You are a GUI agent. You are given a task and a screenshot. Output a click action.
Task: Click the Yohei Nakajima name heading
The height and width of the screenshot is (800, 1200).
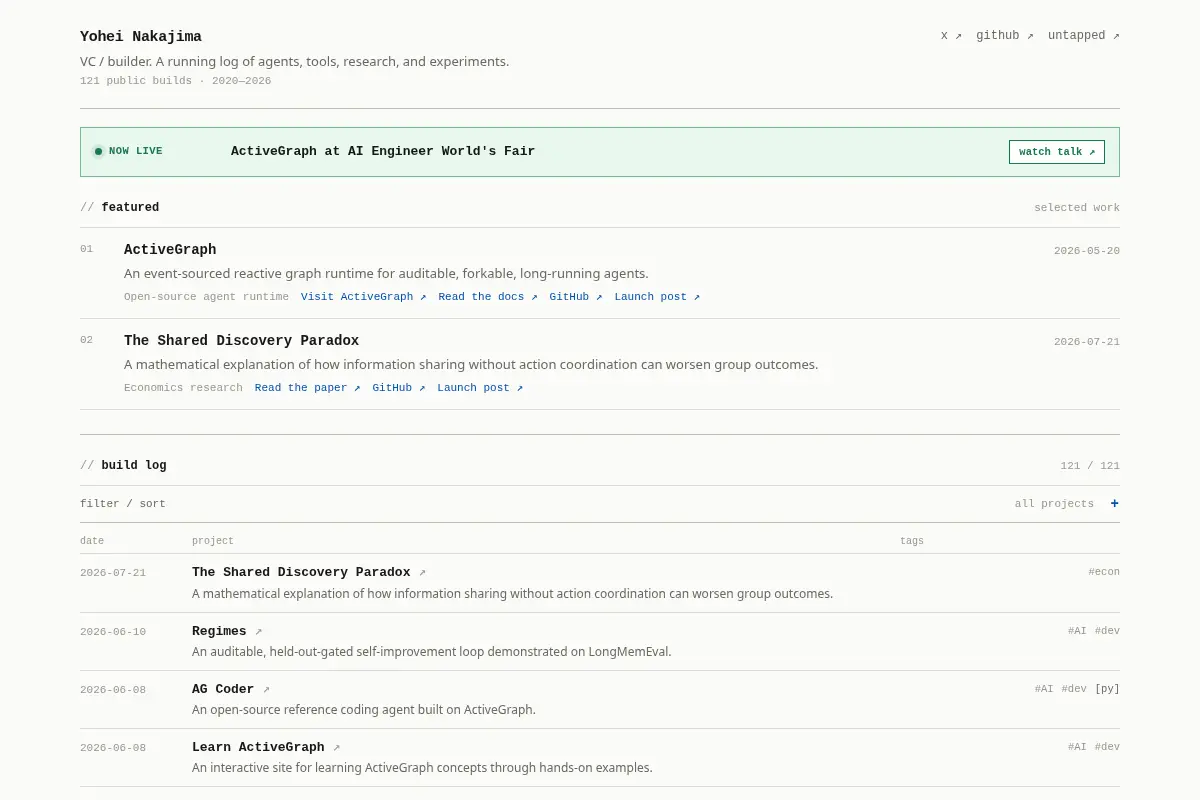(141, 37)
